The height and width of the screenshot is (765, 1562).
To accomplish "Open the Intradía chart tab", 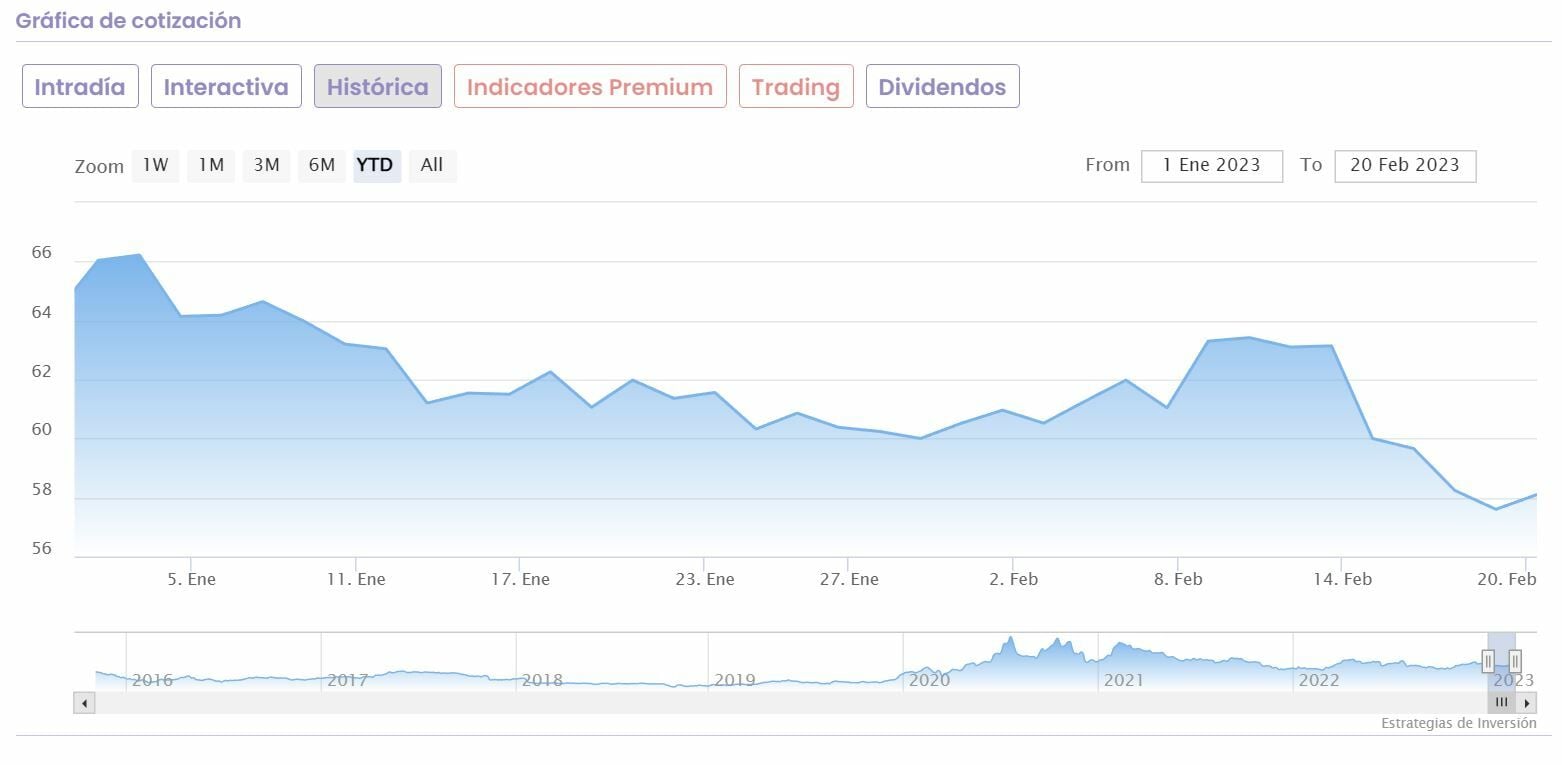I will 80,87.
